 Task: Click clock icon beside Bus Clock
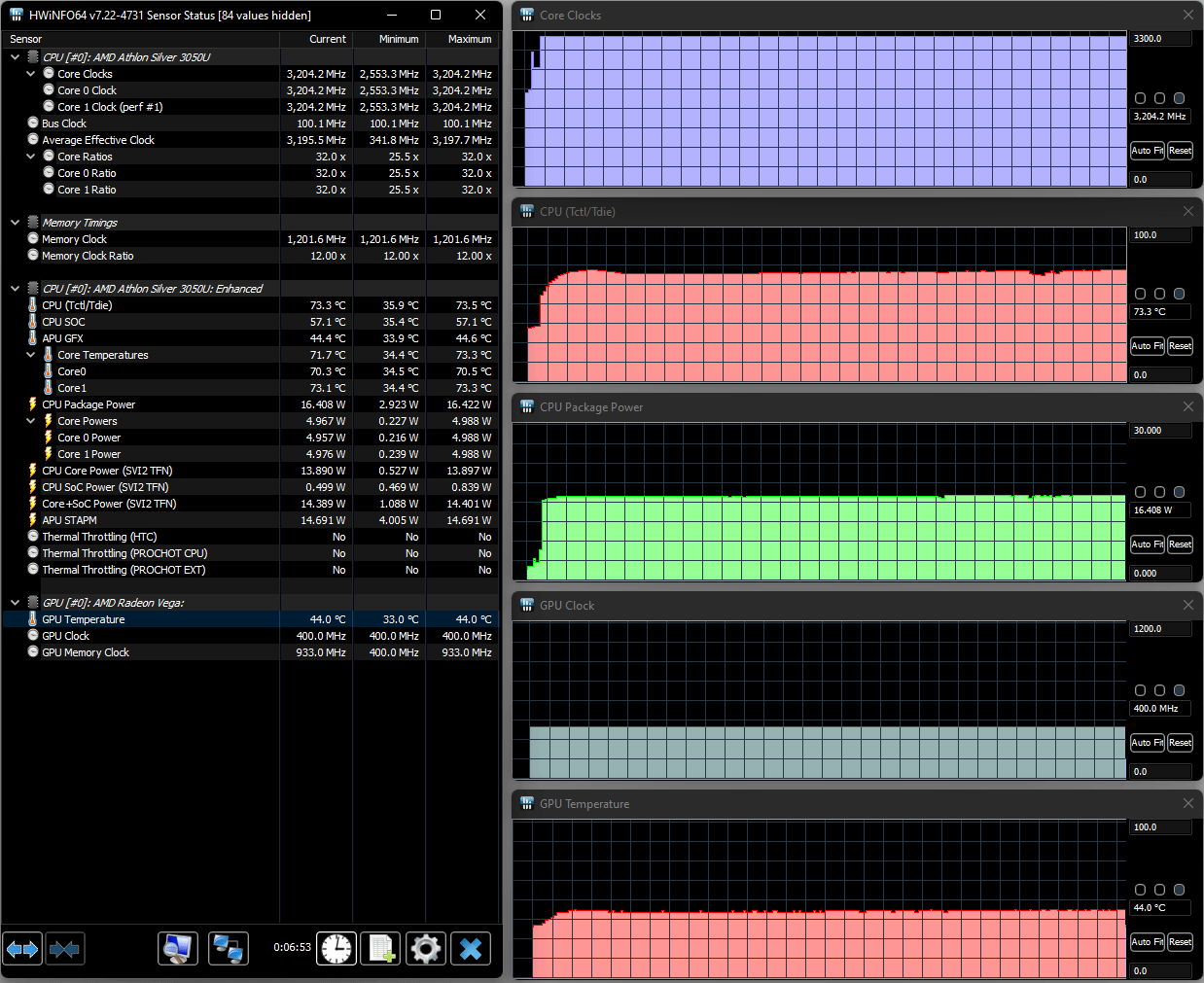click(33, 123)
